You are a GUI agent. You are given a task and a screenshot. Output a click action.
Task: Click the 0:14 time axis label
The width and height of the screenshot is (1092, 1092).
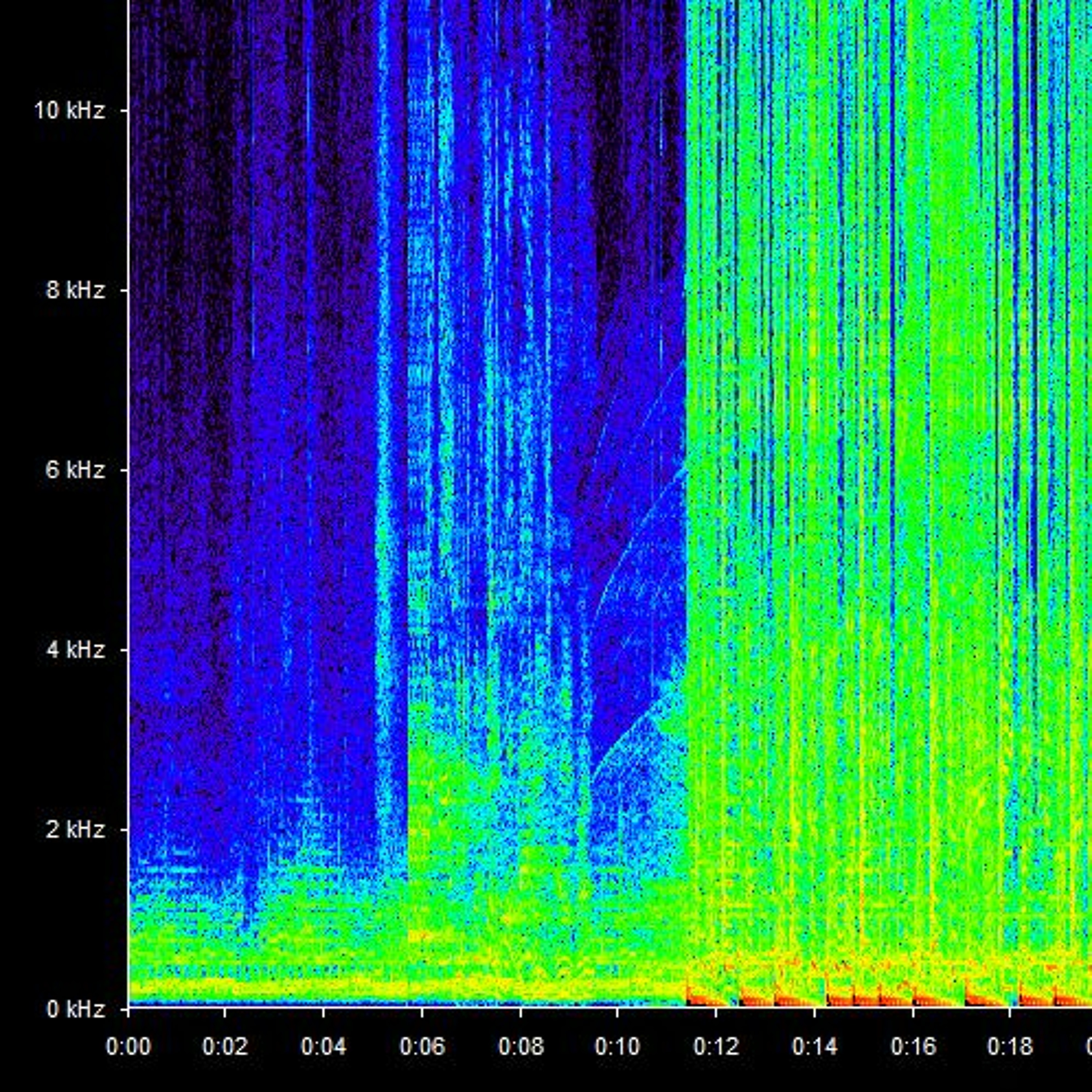coord(815,1047)
